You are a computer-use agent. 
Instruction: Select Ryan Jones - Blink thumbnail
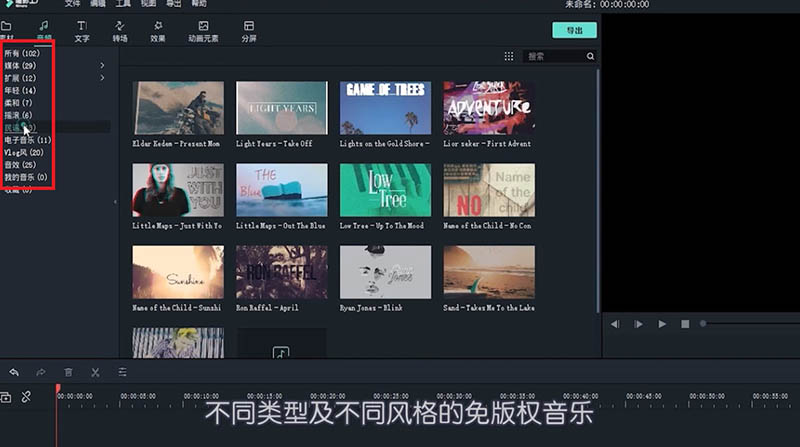pyautogui.click(x=385, y=272)
